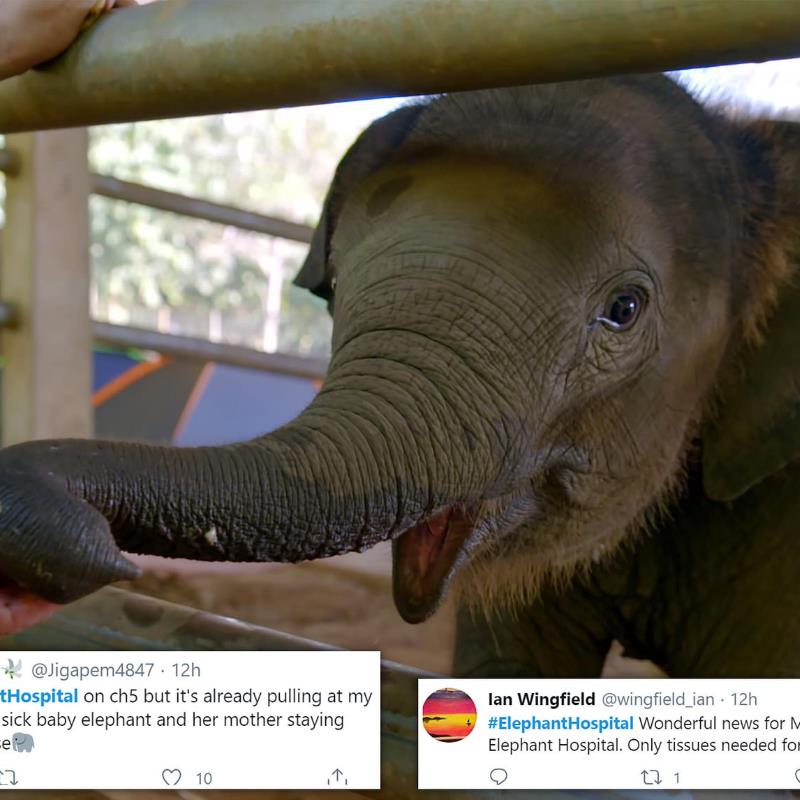Open the blue Hospital hashtag in left tweet

point(39,696)
